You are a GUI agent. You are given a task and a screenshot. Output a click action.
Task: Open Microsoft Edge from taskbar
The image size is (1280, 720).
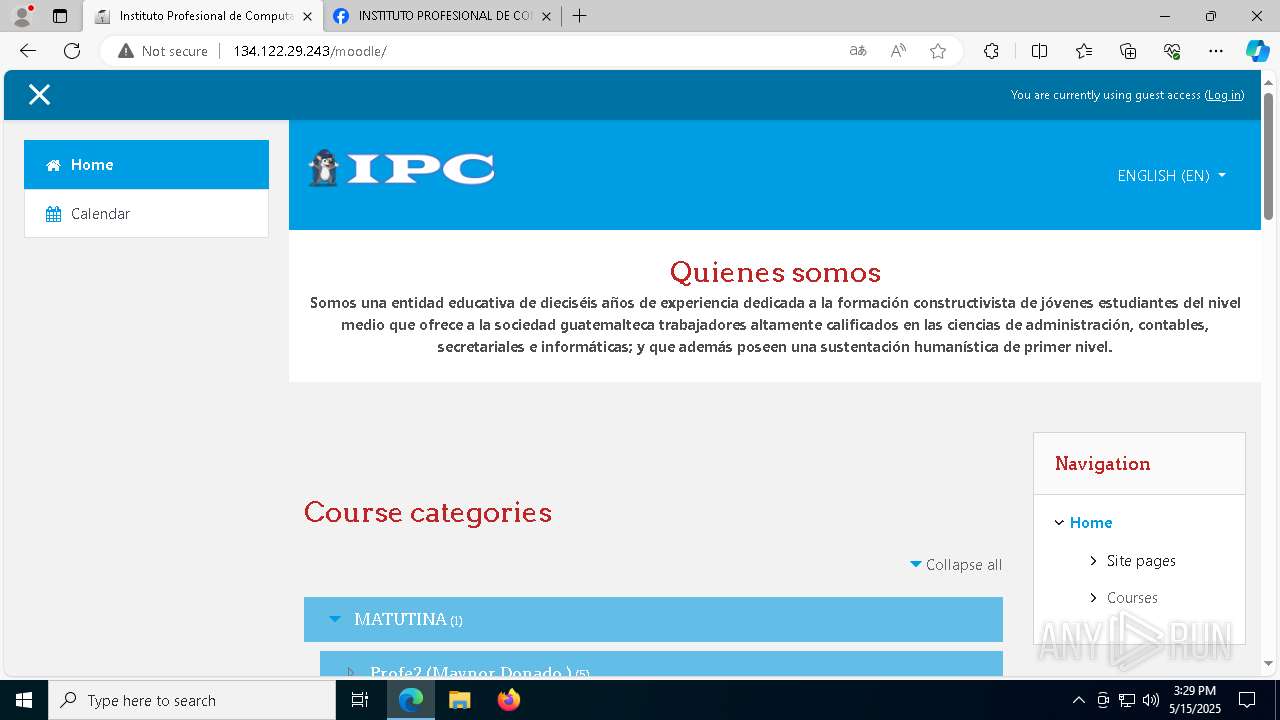(411, 700)
